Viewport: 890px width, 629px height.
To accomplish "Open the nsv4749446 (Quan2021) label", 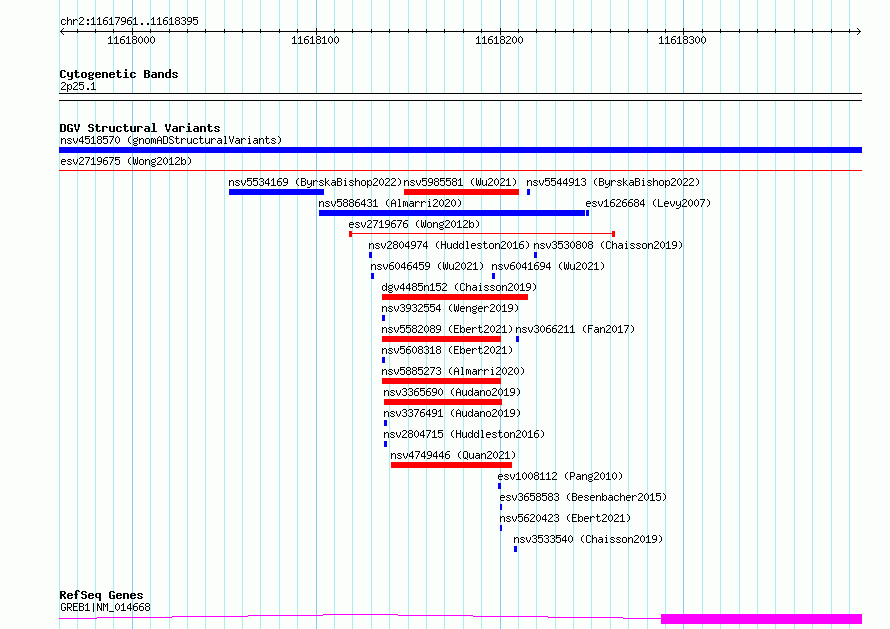I will (x=453, y=455).
